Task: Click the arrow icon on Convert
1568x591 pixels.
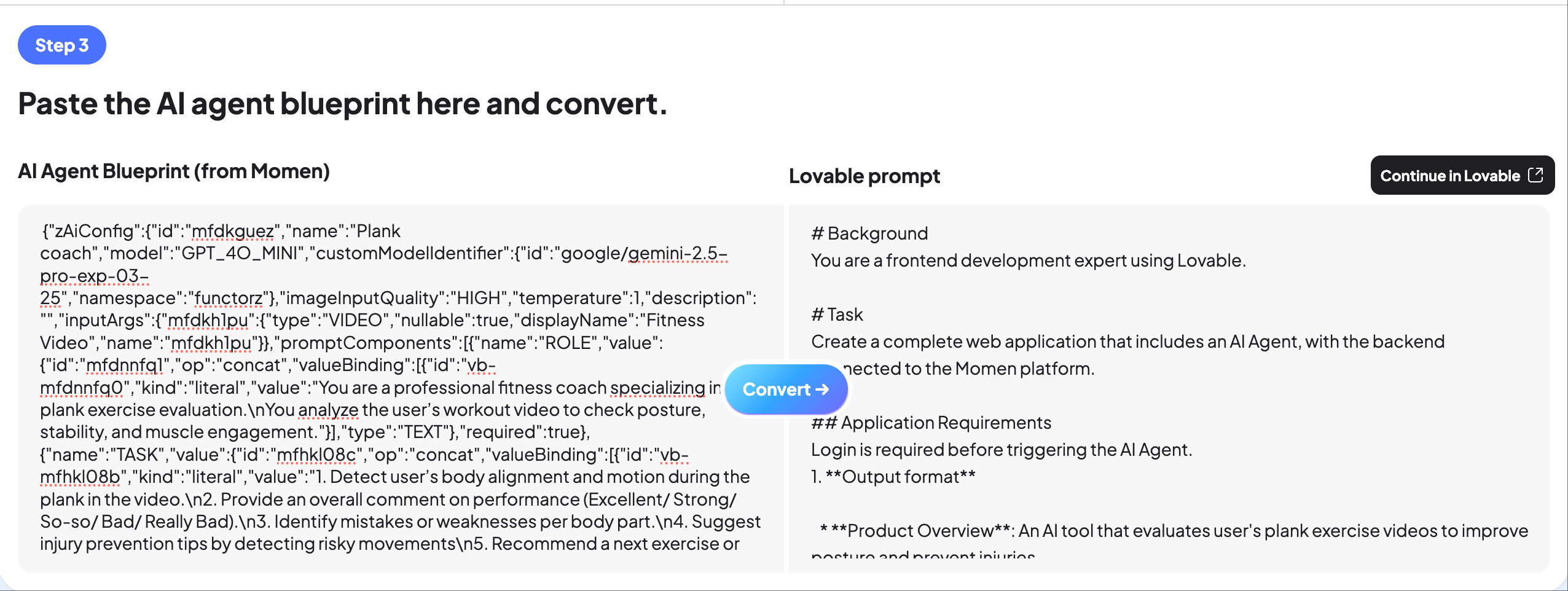Action: pyautogui.click(x=822, y=389)
